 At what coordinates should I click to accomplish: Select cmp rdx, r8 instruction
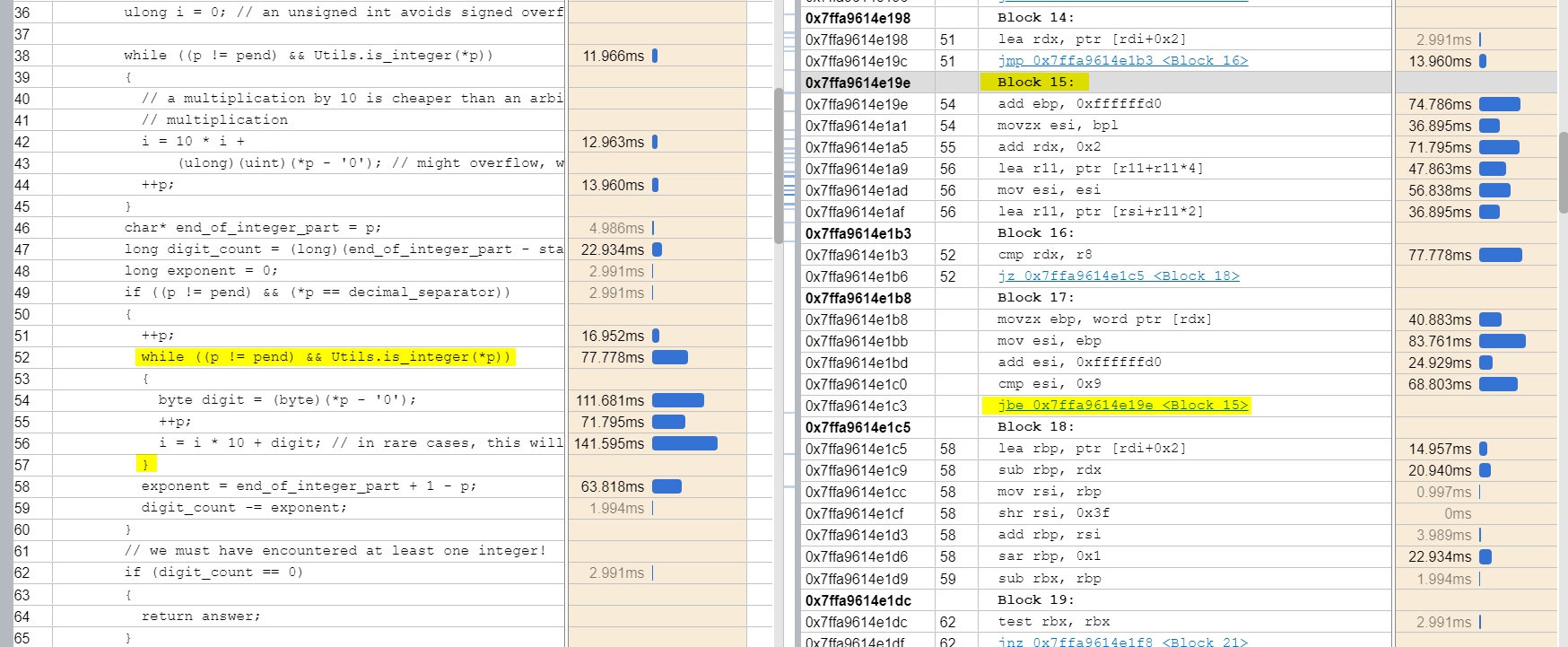[x=1045, y=255]
